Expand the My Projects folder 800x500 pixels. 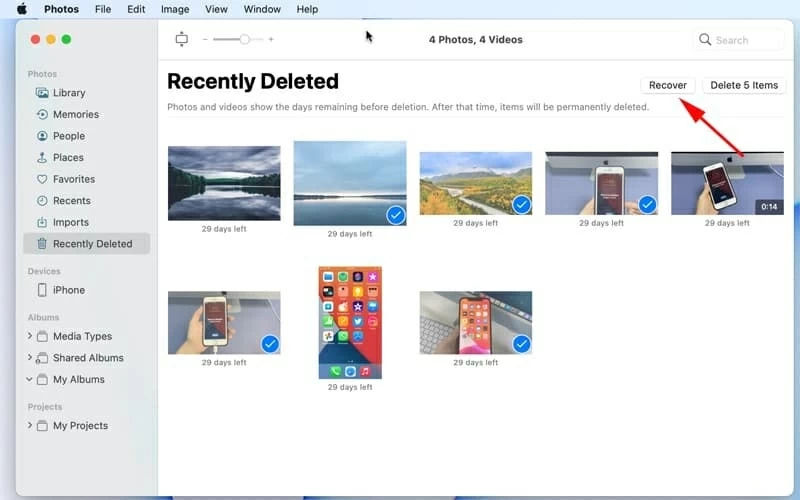click(30, 426)
